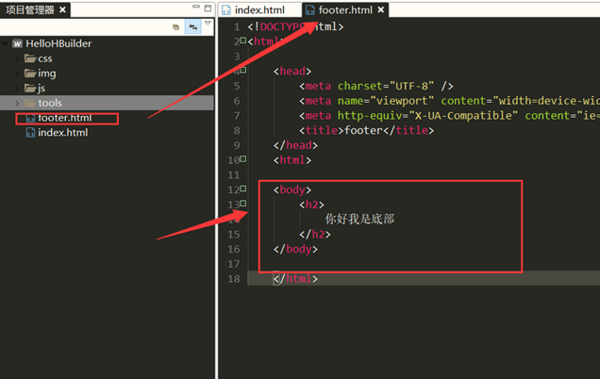Screen dimensions: 600x379
Task: Expand the img folder arrow
Action: (x=17, y=74)
